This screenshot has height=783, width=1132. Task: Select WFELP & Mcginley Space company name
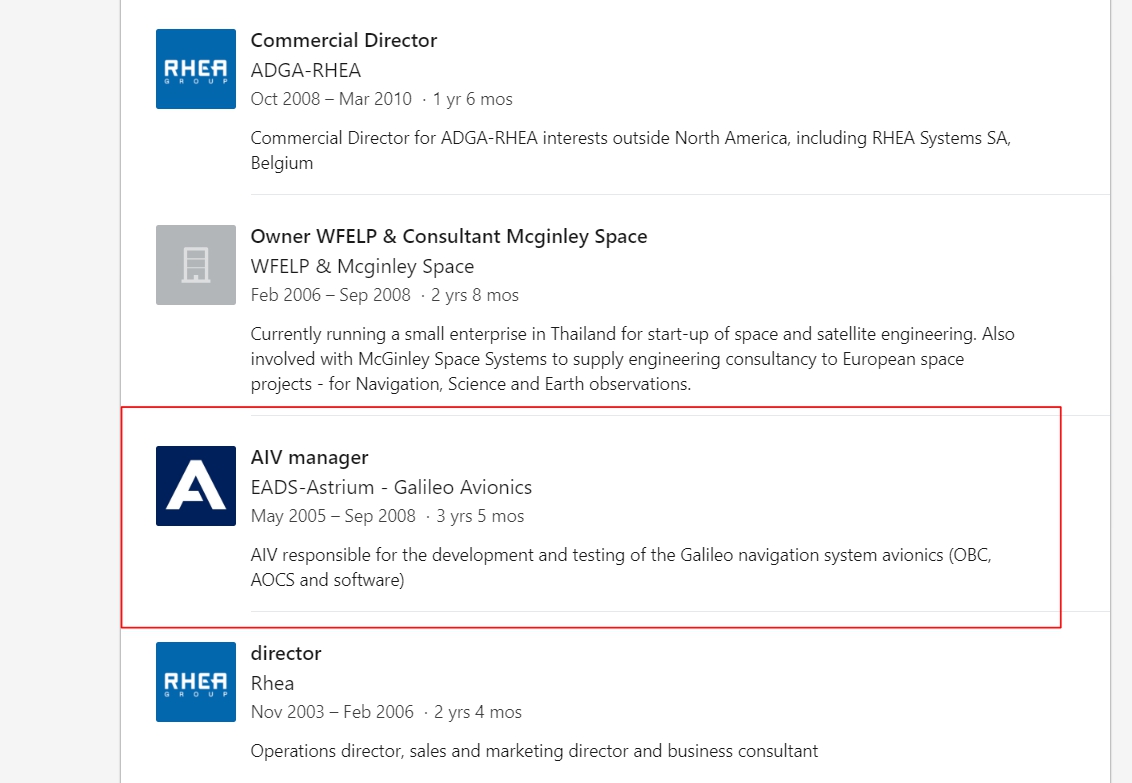(362, 266)
